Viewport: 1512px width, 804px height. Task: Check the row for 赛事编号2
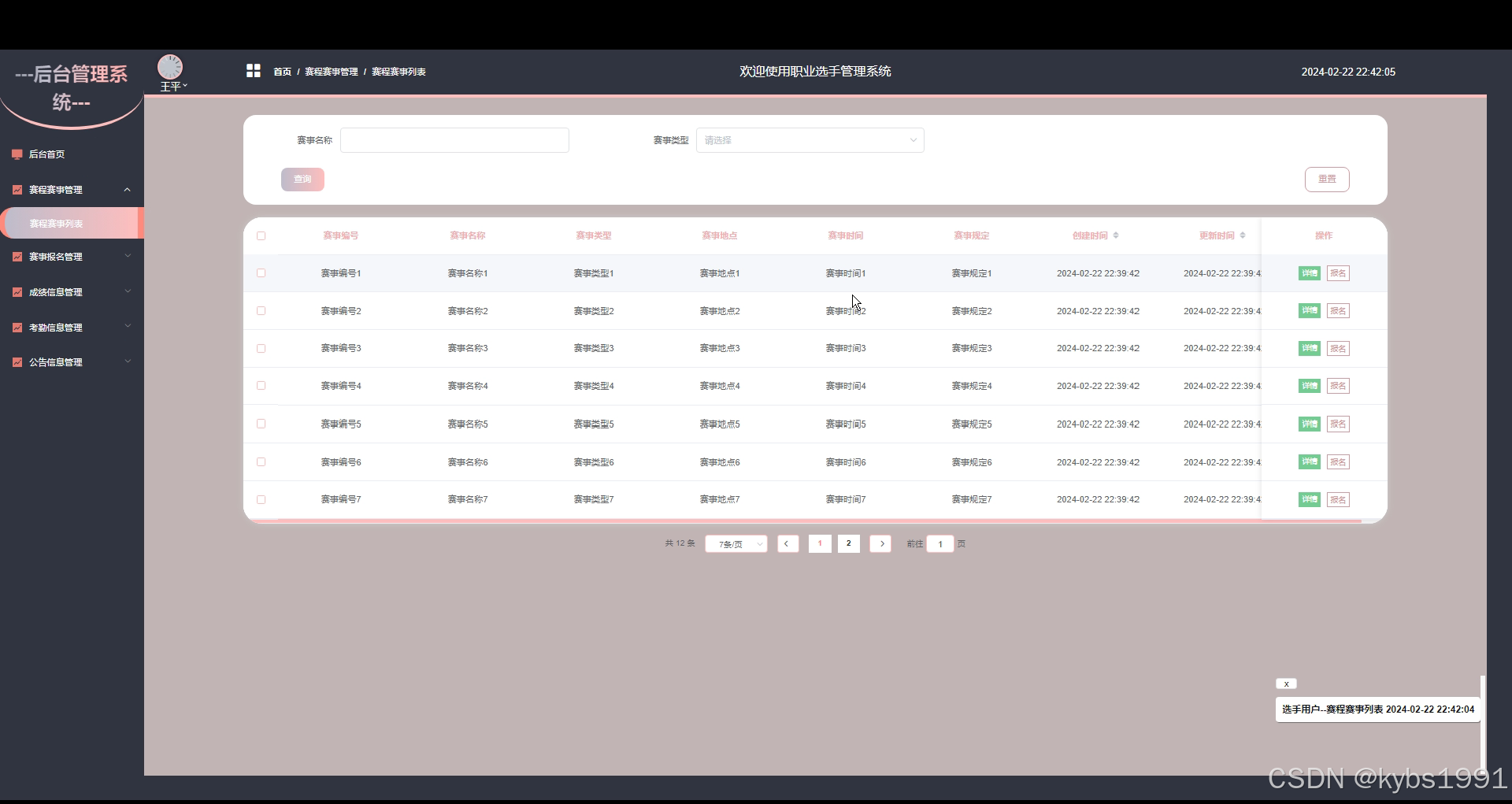[261, 311]
